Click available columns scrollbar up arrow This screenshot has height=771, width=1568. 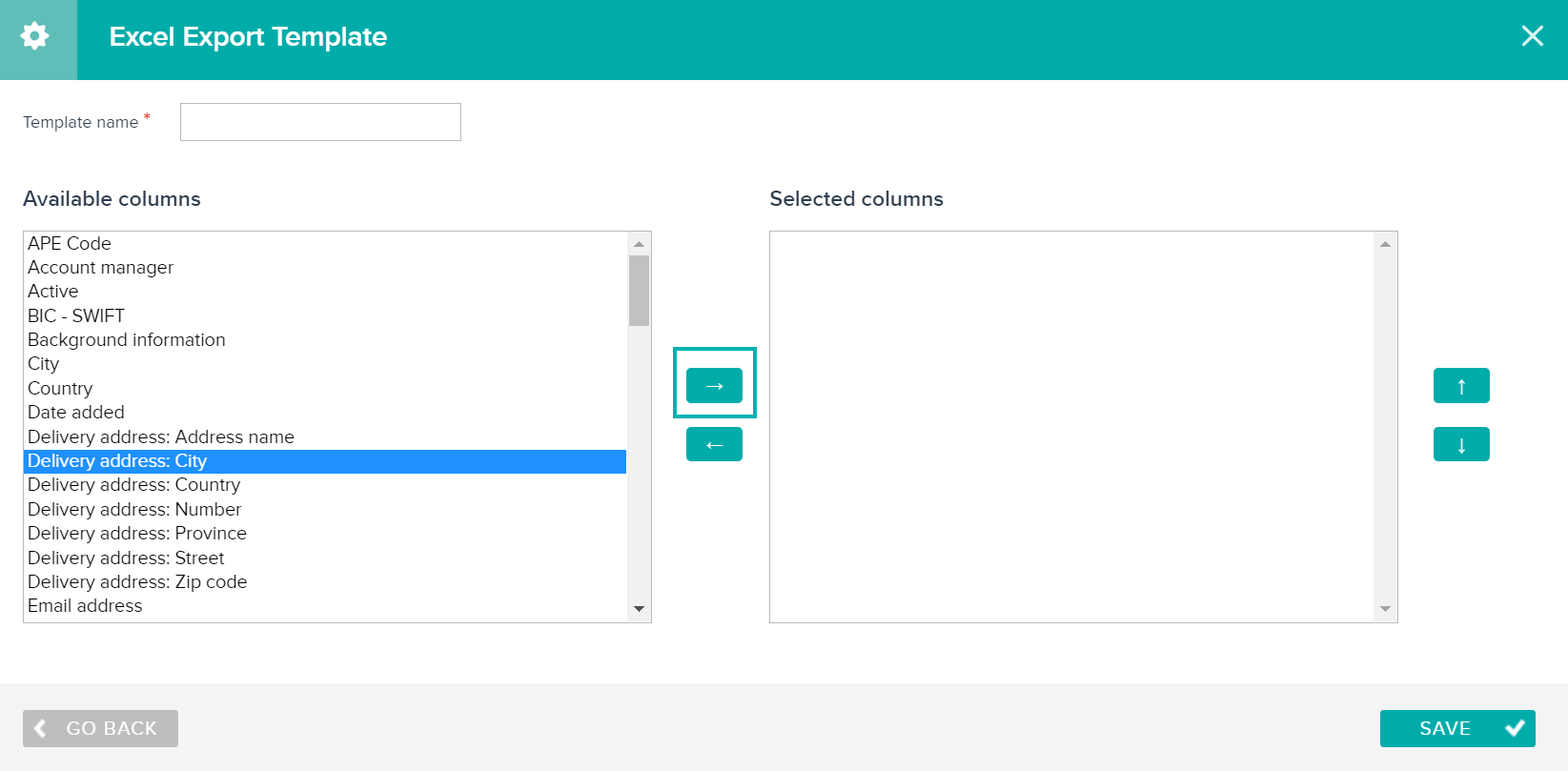click(x=639, y=244)
